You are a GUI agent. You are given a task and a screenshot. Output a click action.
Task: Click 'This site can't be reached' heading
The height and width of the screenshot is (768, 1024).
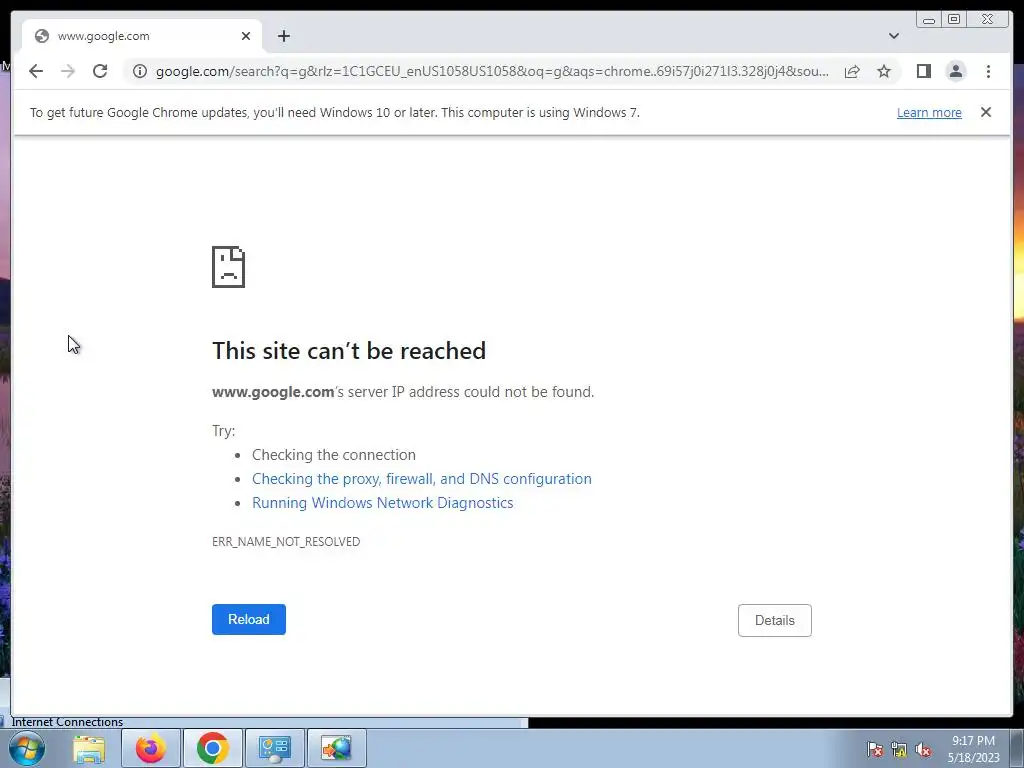tap(349, 351)
